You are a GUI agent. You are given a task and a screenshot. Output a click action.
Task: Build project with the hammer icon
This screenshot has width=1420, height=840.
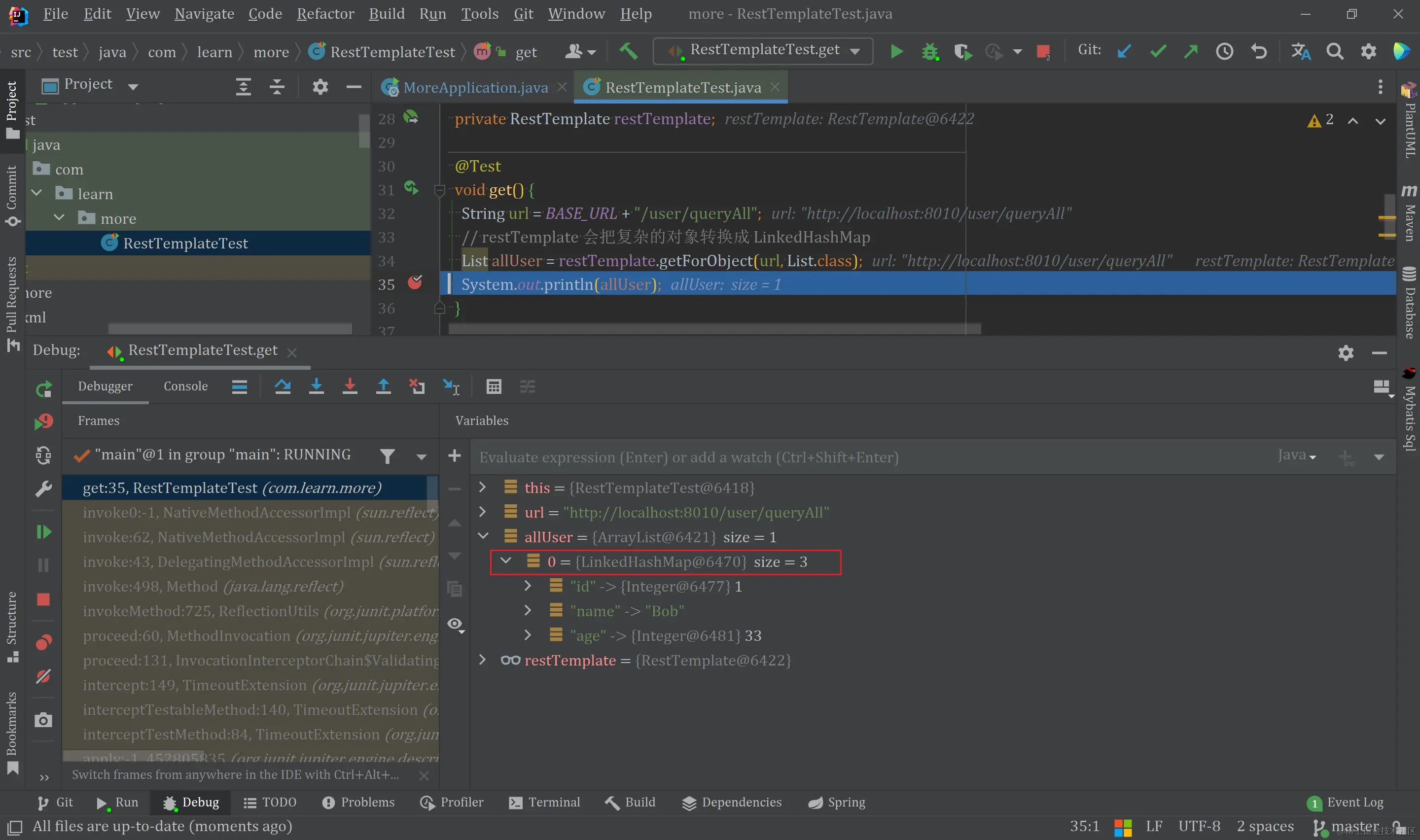628,51
